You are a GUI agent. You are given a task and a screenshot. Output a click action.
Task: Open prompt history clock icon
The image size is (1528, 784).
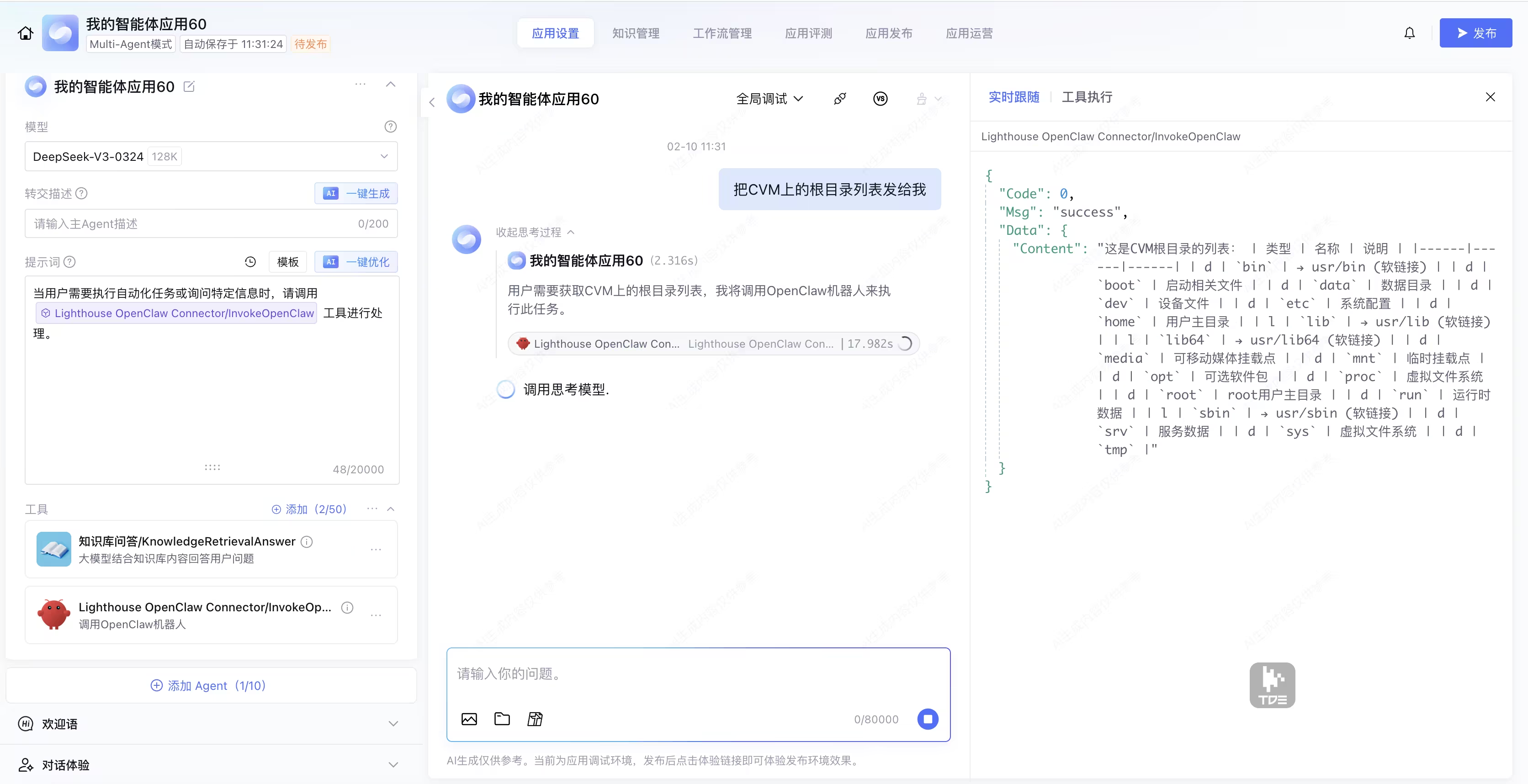250,261
